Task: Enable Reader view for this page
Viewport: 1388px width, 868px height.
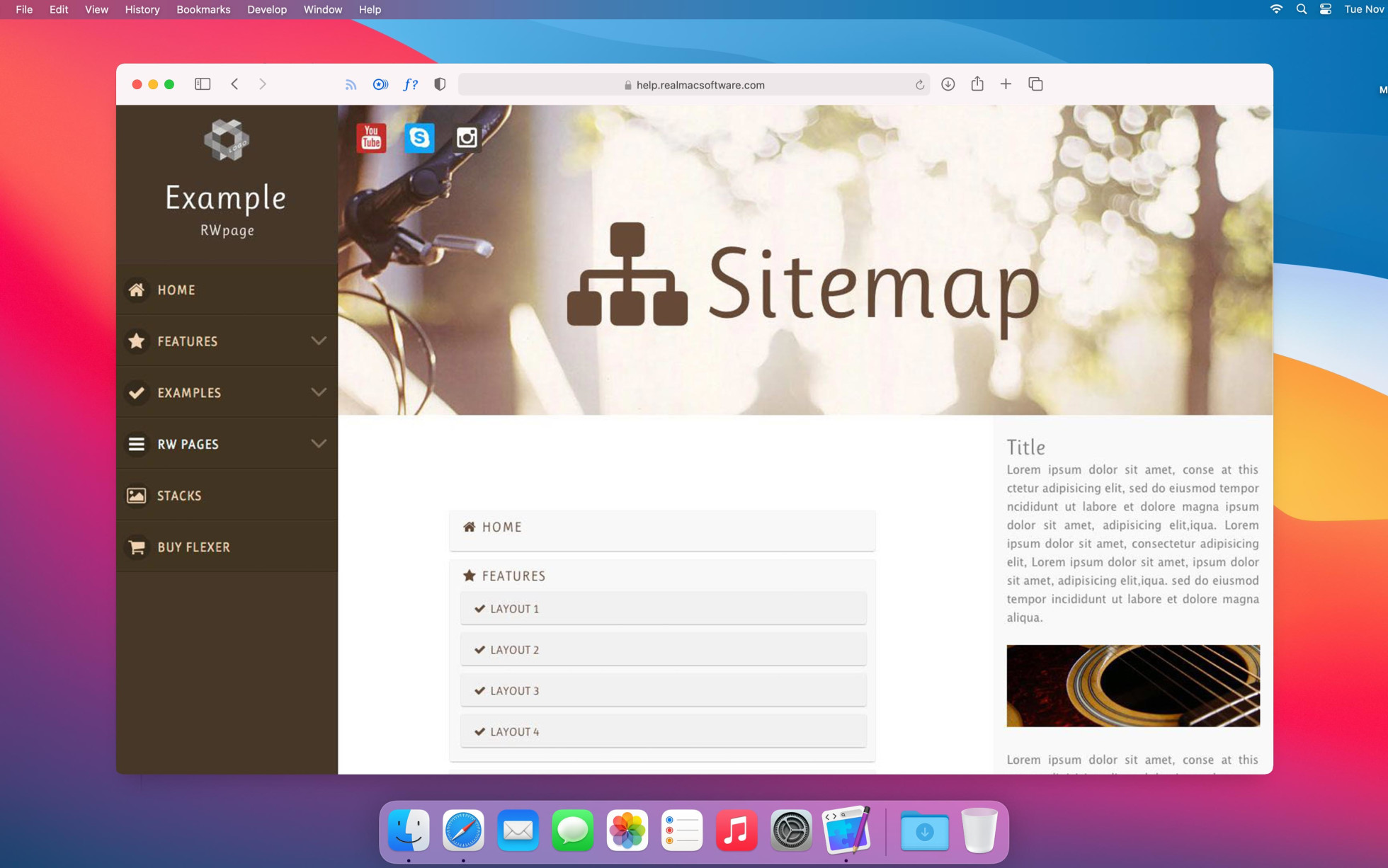Action: [x=380, y=84]
